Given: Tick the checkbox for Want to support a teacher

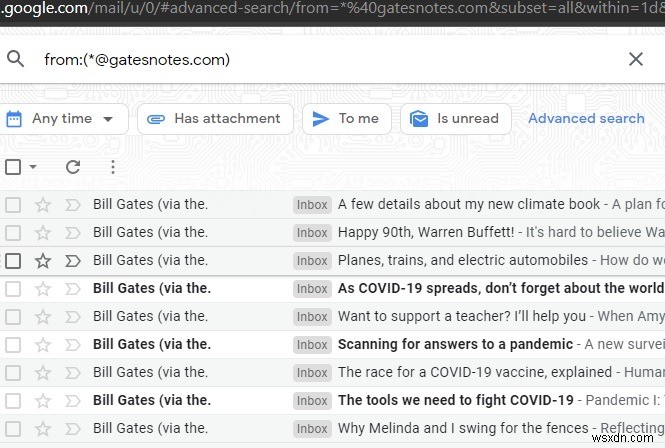Looking at the screenshot, I should click(13, 317).
